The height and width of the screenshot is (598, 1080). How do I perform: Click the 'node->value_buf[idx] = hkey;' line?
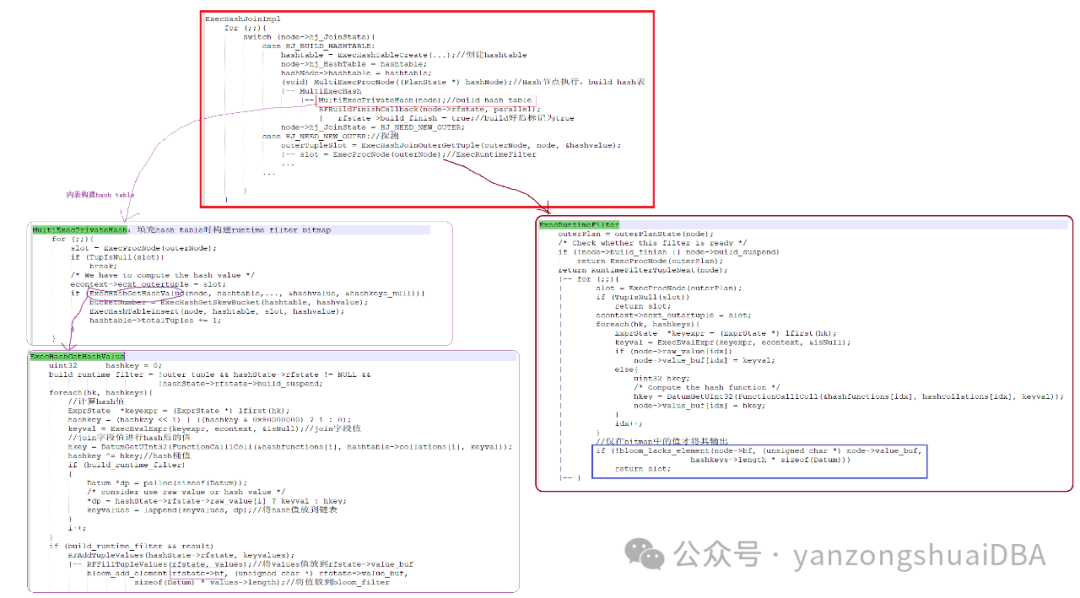[x=699, y=405]
